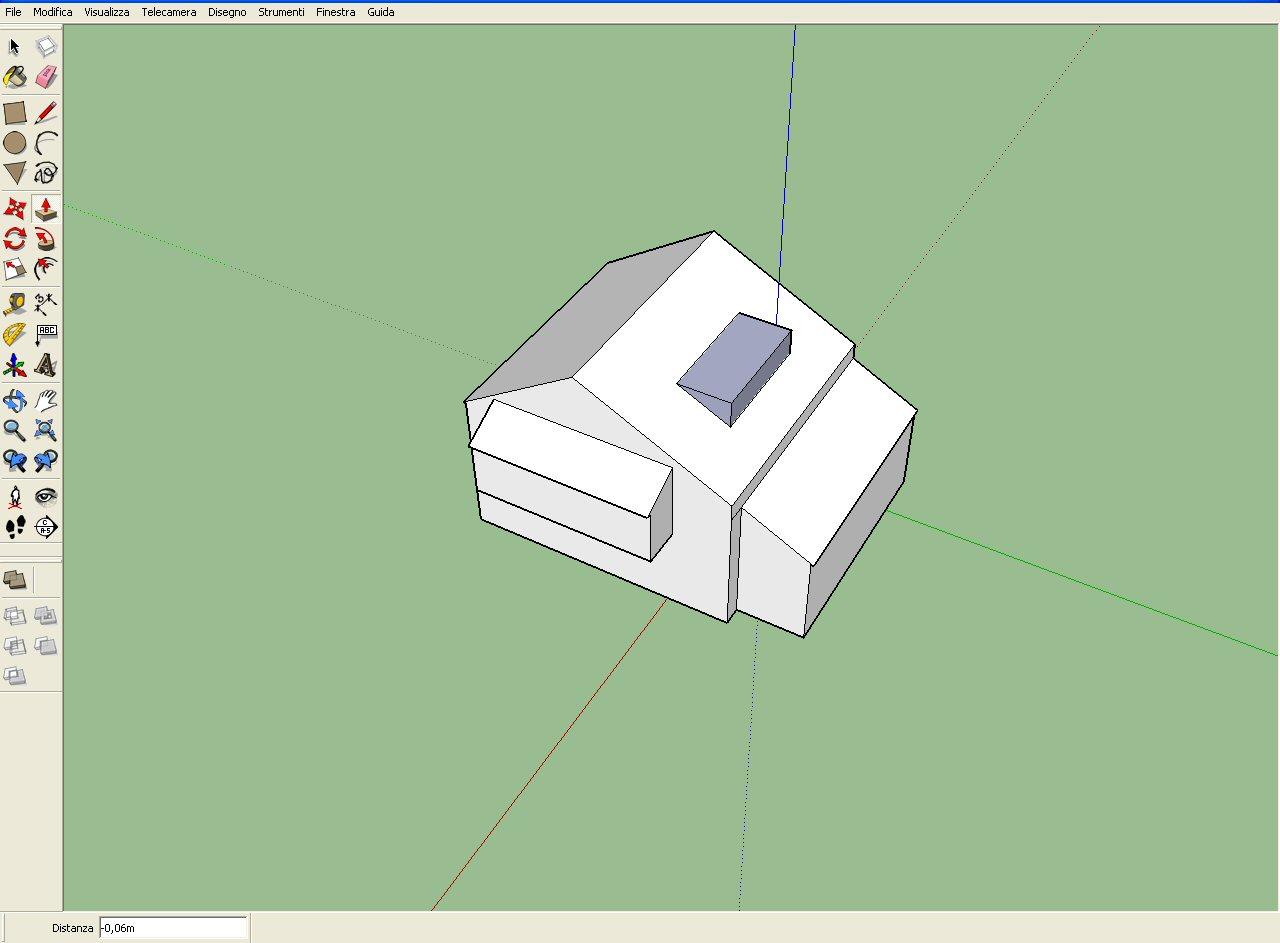Open the Visualizza menu
1280x943 pixels.
[x=107, y=12]
